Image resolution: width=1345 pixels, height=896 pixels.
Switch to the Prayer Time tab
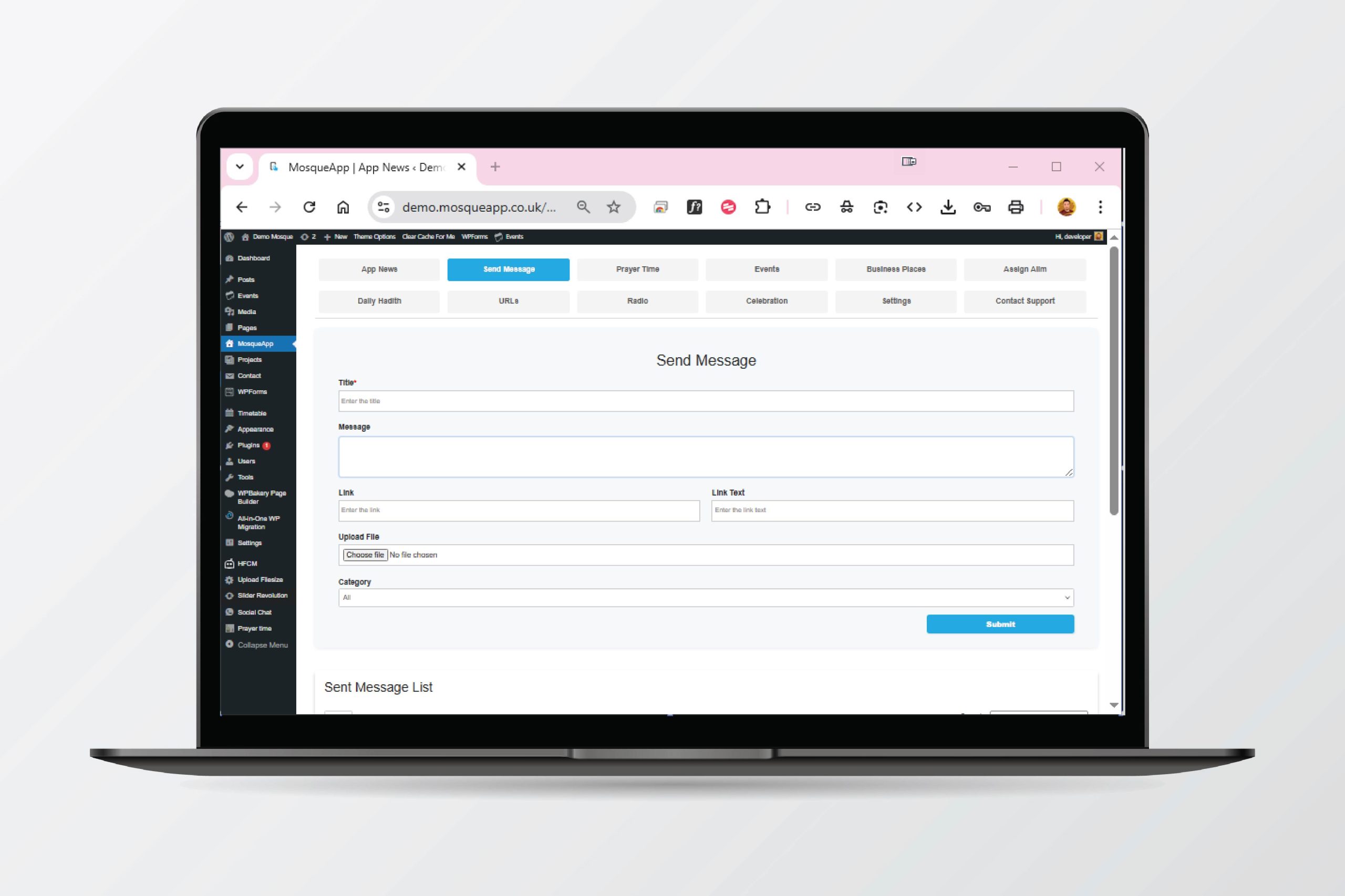click(637, 269)
